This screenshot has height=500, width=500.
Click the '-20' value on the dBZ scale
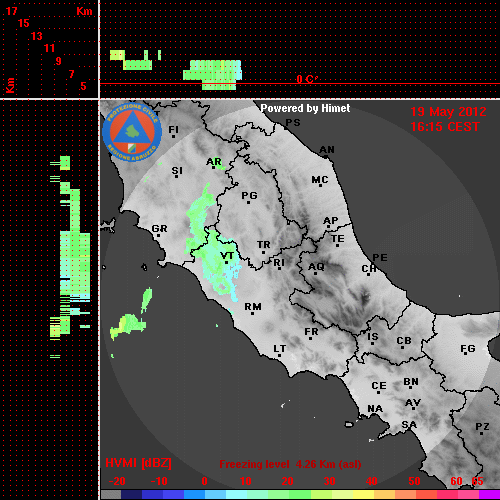[x=117, y=481]
